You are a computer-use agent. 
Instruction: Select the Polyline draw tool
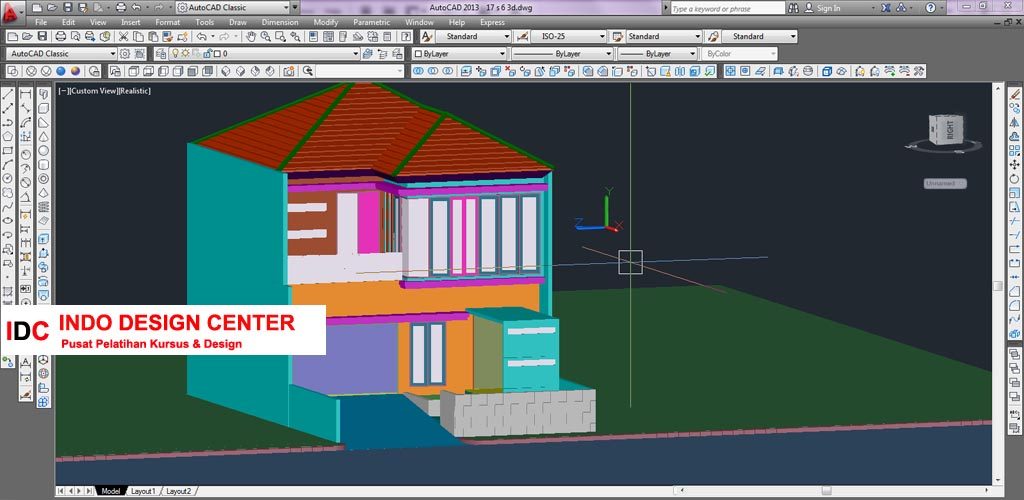pyautogui.click(x=7, y=122)
